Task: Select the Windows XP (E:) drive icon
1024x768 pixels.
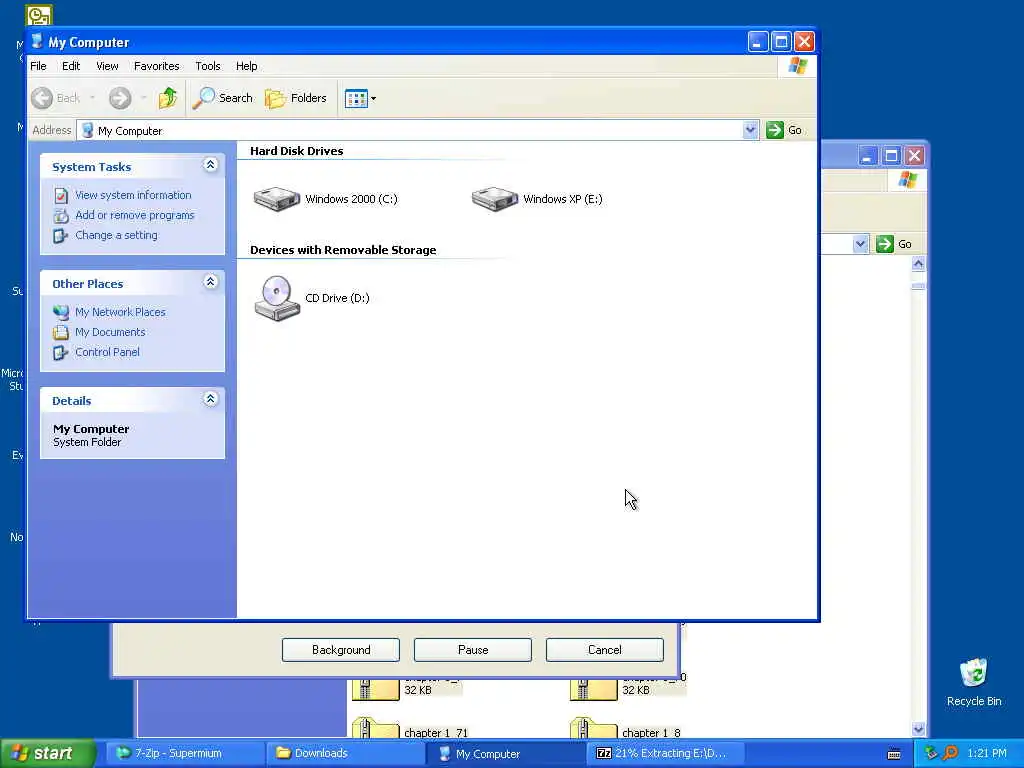Action: (495, 199)
